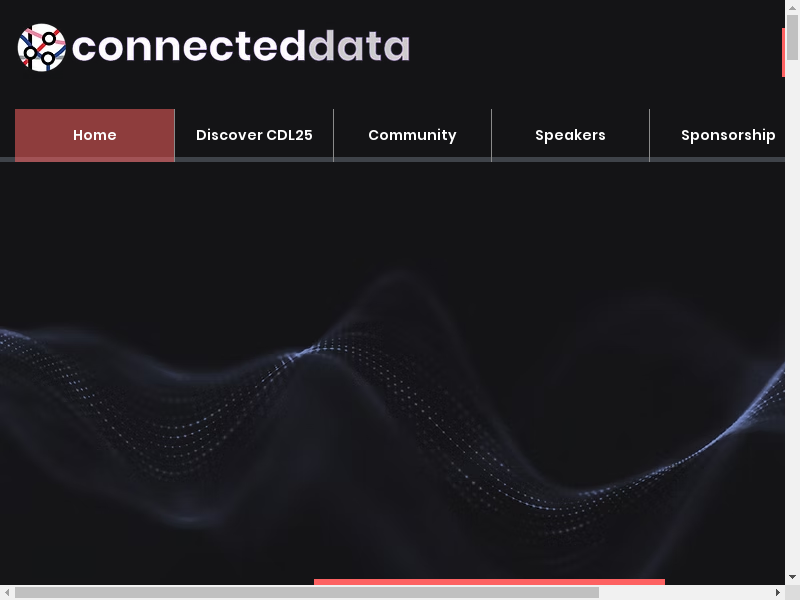Click the vertical scrollbar up arrow
The width and height of the screenshot is (800, 600).
pyautogui.click(x=792, y=7)
